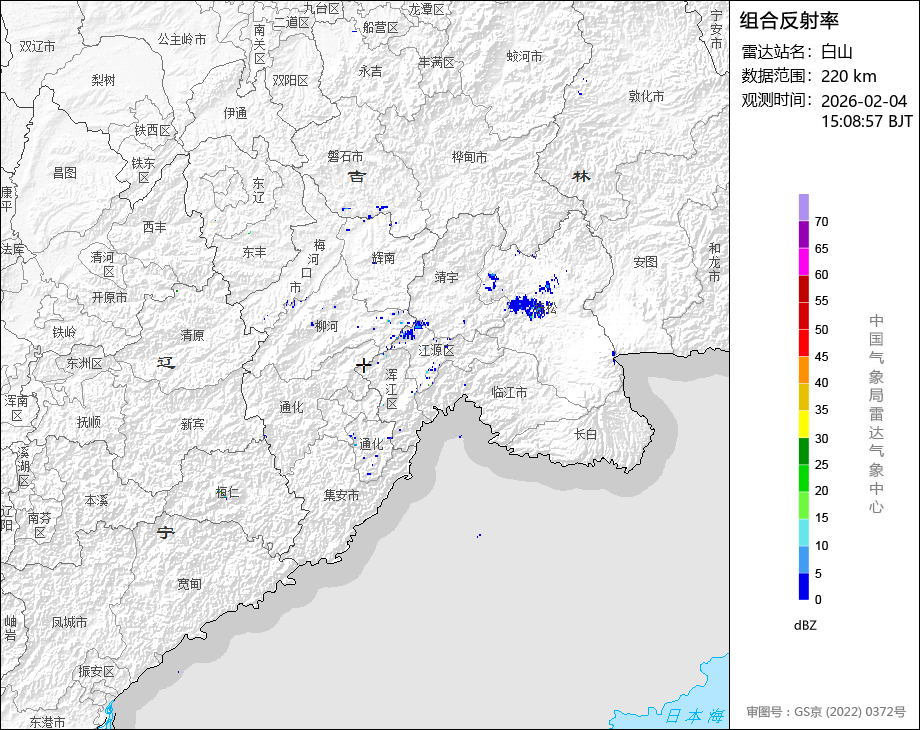
Task: Click the 永吉 map label
Action: point(370,71)
